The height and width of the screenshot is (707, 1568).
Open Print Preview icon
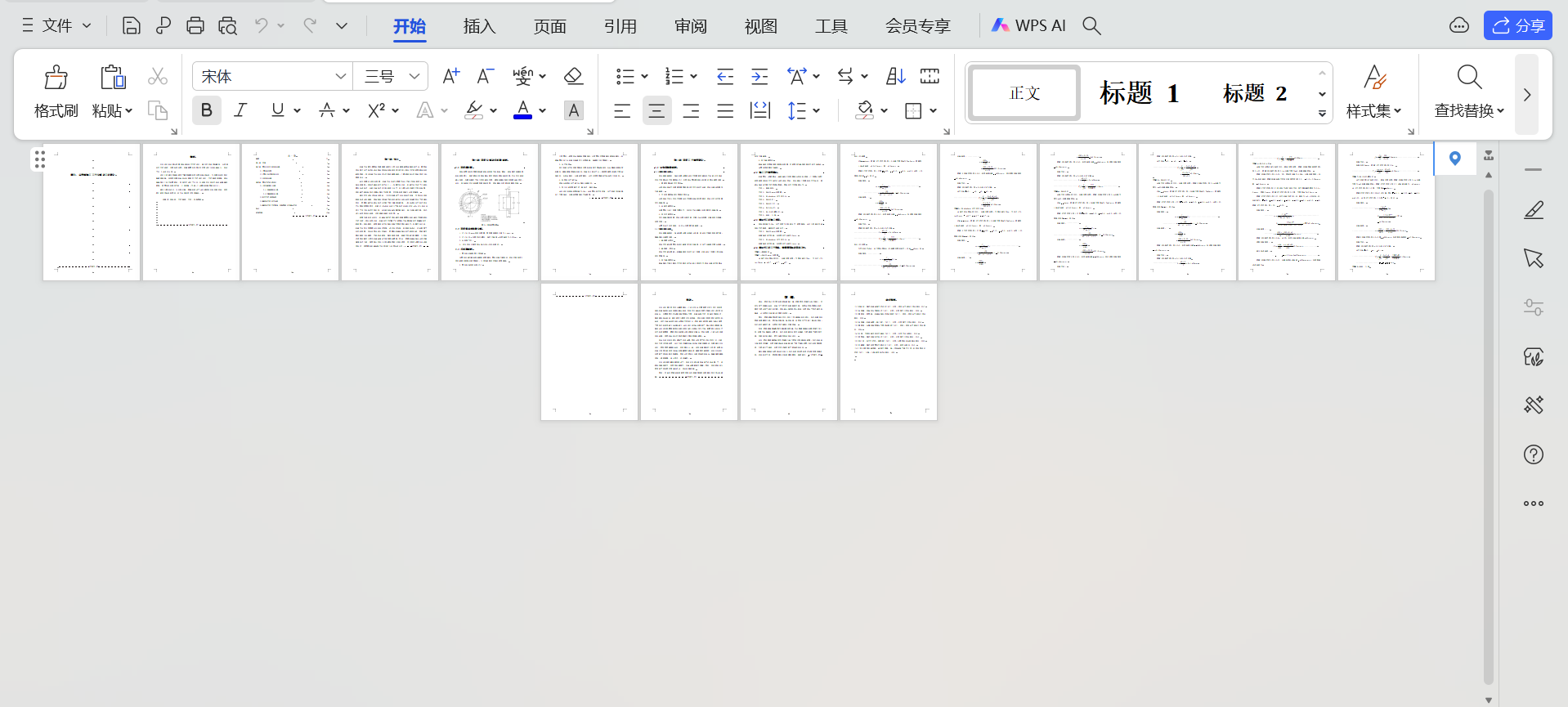click(228, 26)
